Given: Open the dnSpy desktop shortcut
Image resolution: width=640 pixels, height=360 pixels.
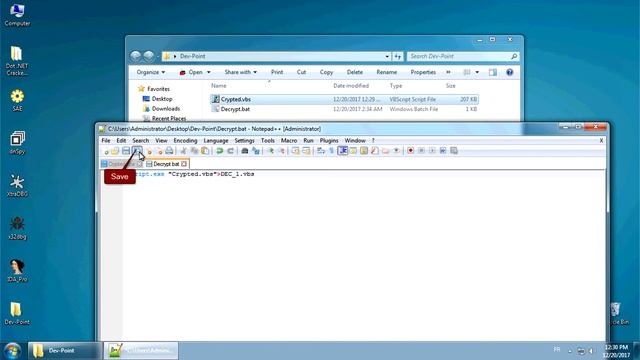Looking at the screenshot, I should coord(17,143).
